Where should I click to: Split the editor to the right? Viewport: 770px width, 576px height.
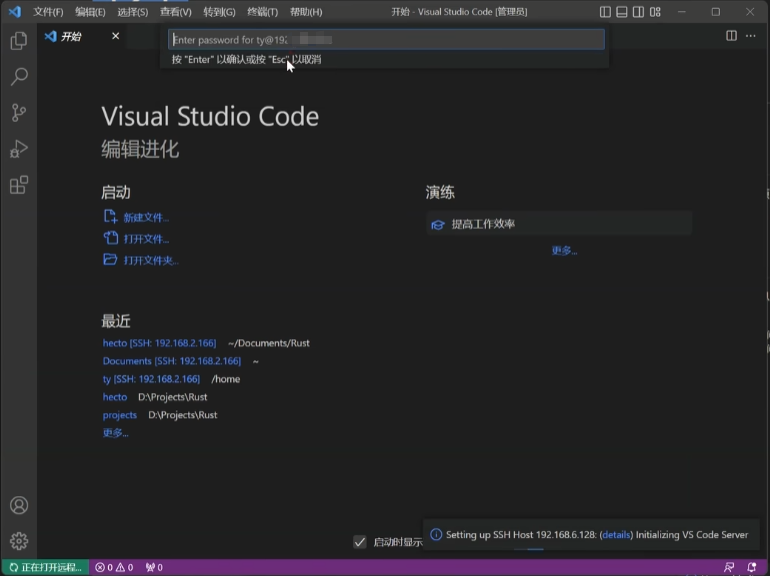731,35
